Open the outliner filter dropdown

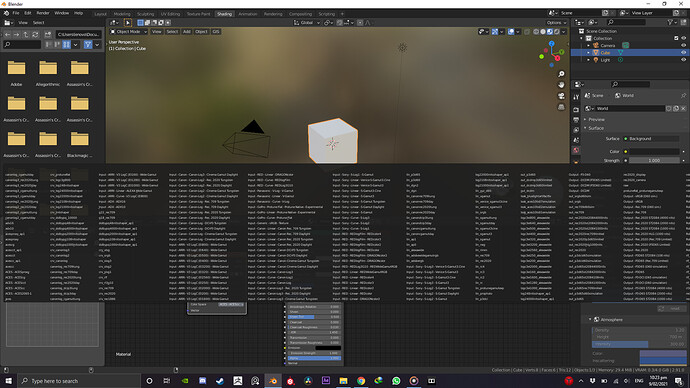[x=672, y=22]
